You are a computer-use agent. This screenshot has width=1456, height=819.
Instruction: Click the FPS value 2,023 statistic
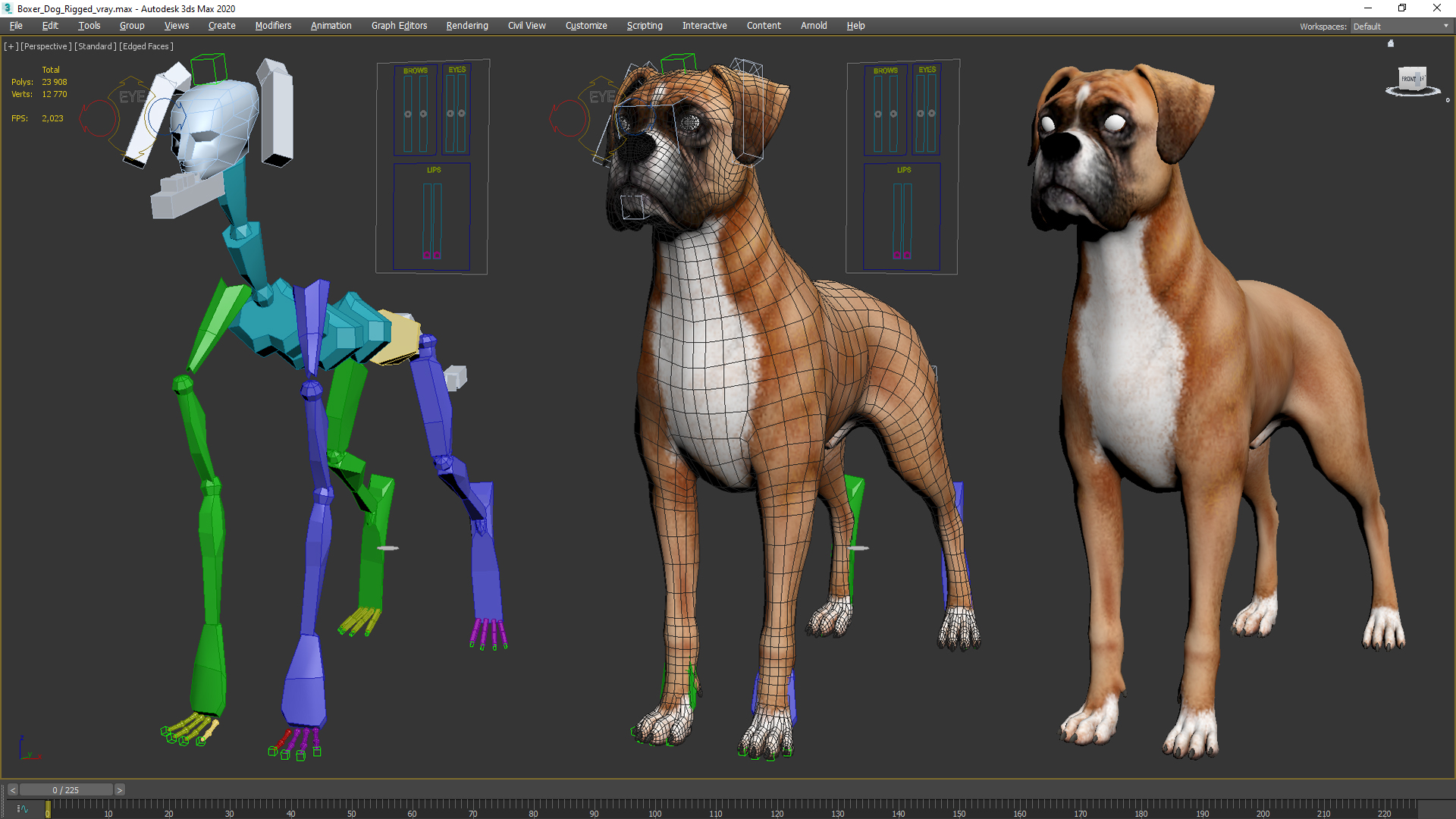(52, 118)
